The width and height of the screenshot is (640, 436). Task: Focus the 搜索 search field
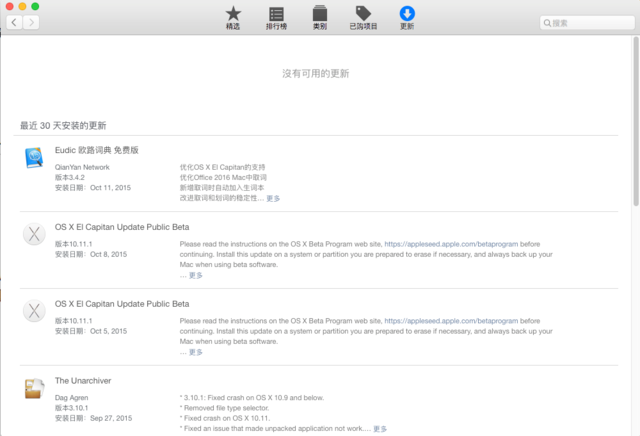coord(587,23)
